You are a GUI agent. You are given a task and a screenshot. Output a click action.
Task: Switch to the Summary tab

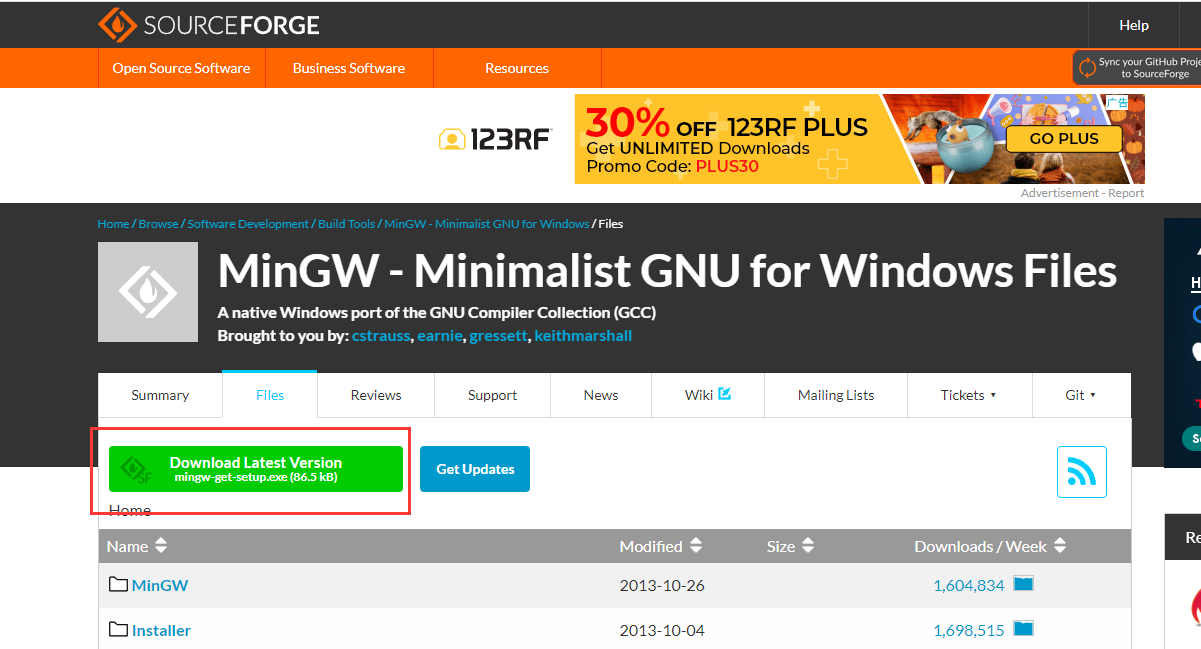coord(160,395)
